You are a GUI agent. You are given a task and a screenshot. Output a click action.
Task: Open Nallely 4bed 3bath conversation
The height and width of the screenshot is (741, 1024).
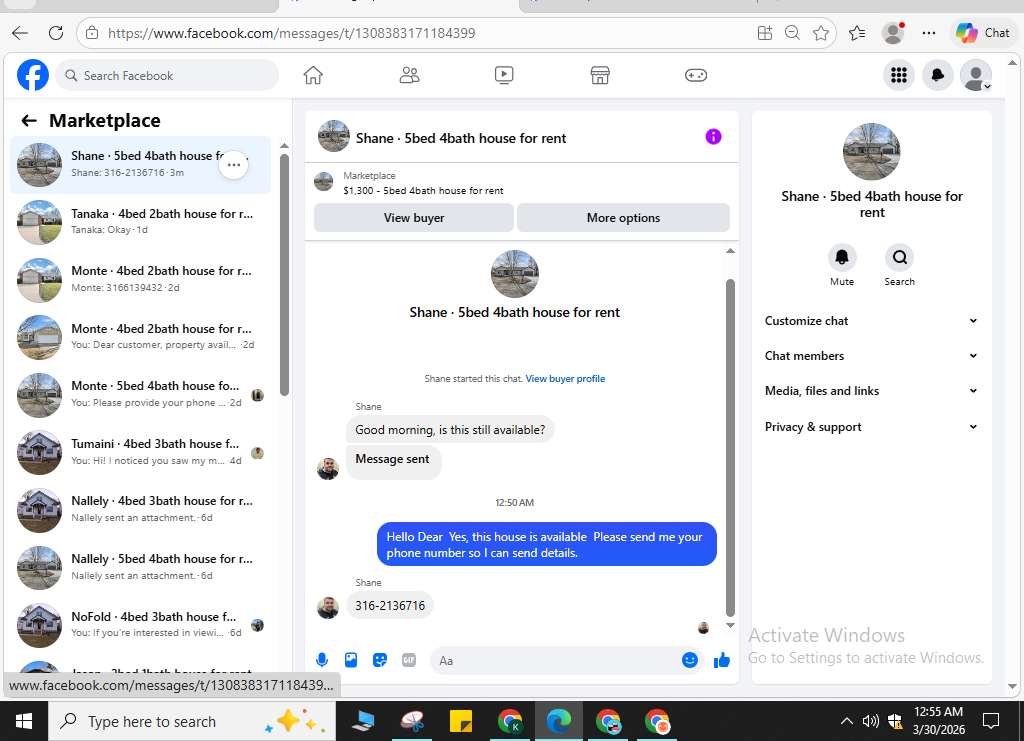[x=140, y=509]
